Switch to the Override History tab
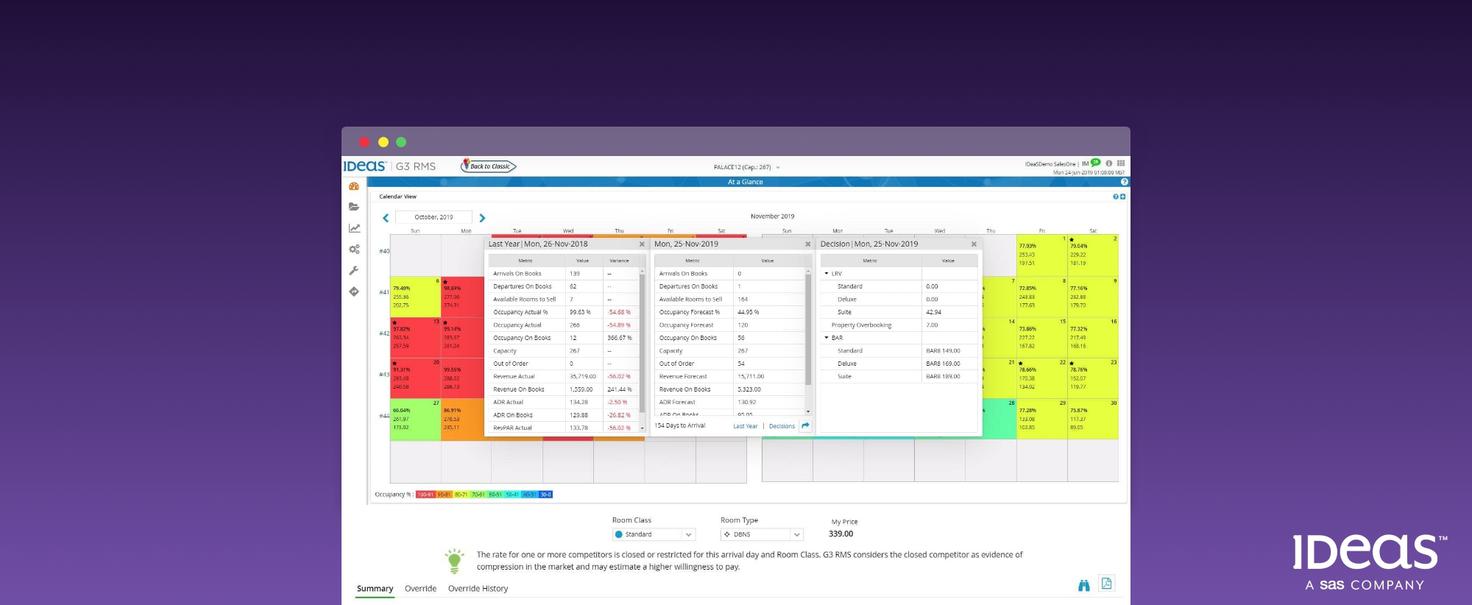The height and width of the screenshot is (605, 1472). pyautogui.click(x=478, y=589)
